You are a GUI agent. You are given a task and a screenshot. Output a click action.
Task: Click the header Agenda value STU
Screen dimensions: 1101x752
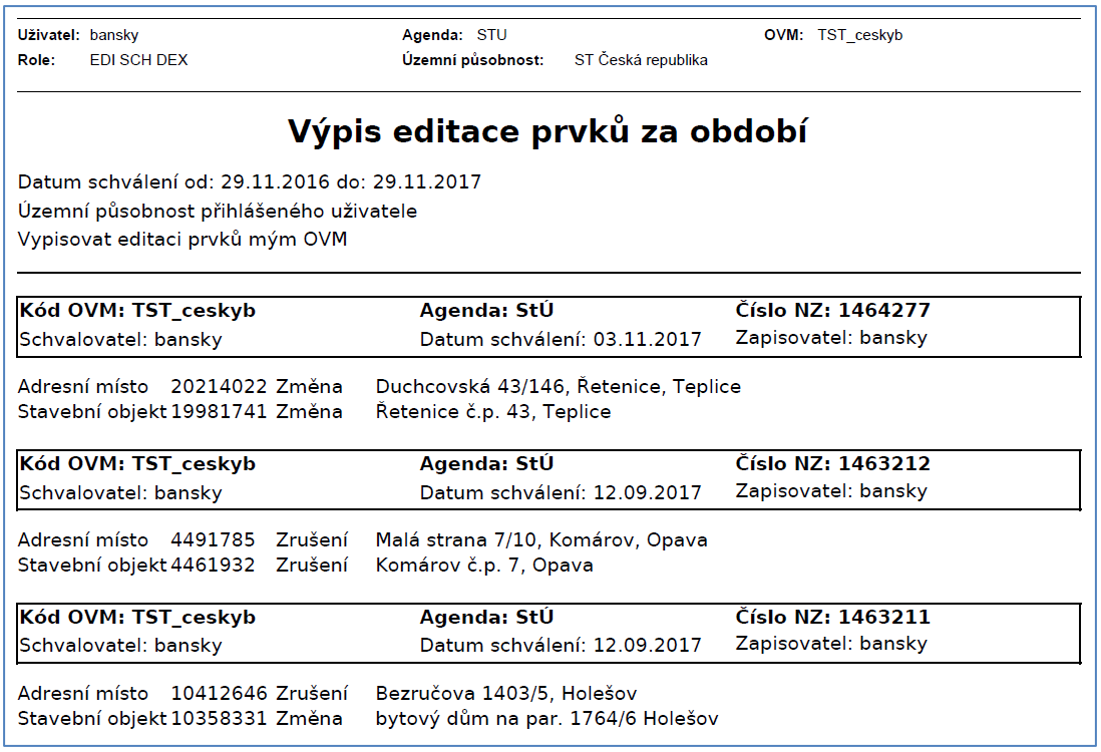(491, 35)
